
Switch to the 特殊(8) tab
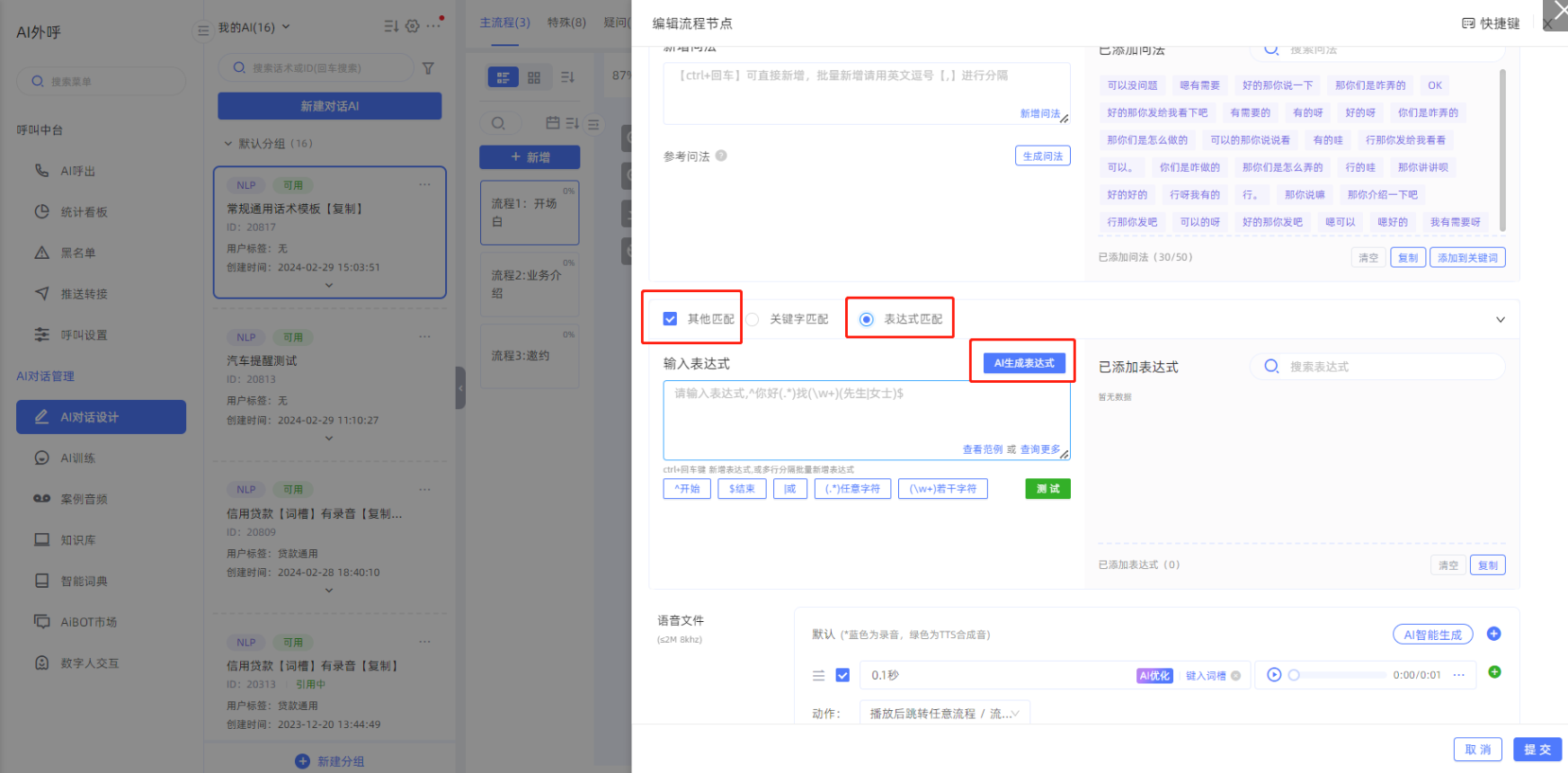(566, 22)
